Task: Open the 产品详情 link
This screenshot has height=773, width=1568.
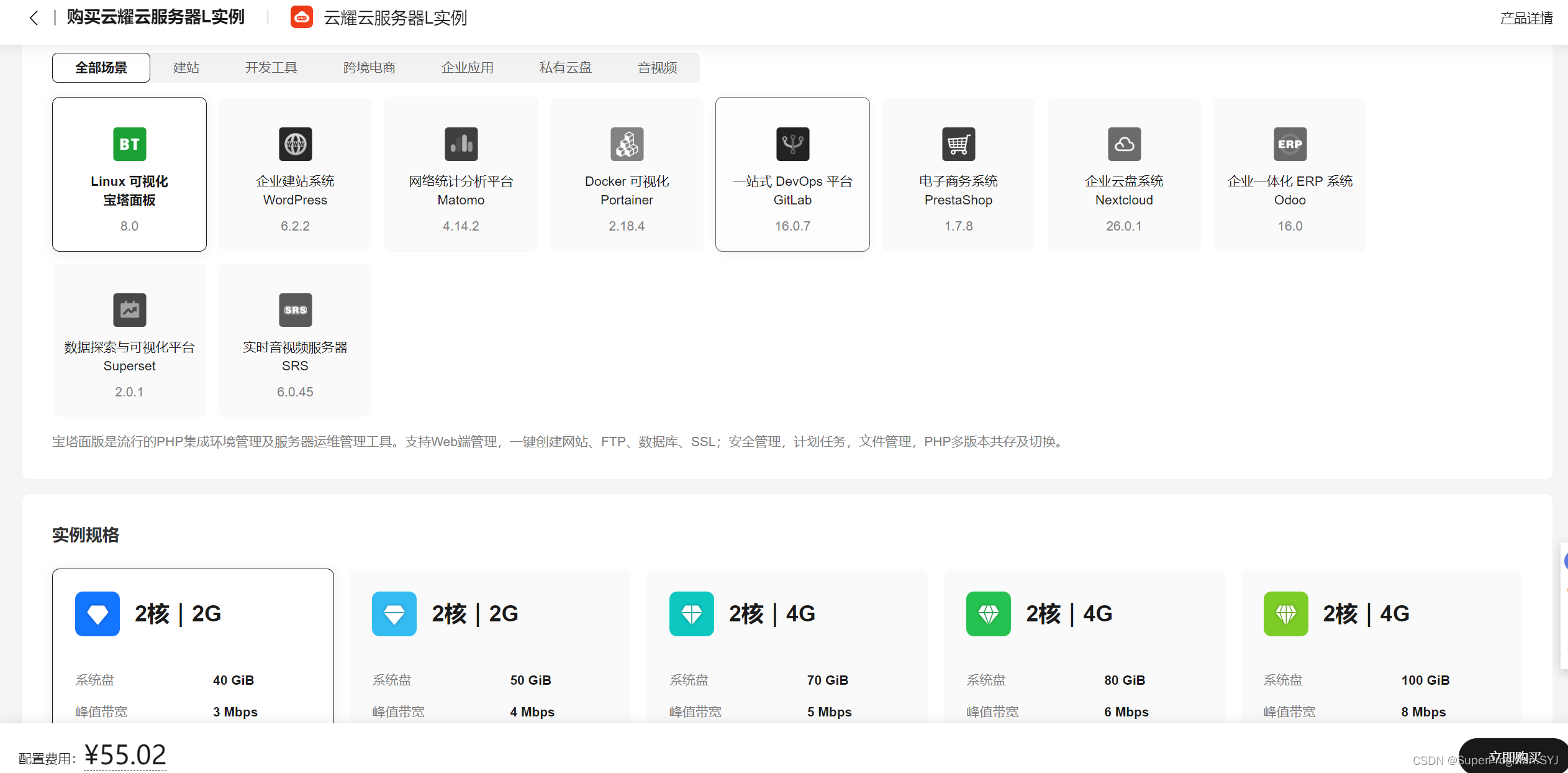Action: (1526, 19)
